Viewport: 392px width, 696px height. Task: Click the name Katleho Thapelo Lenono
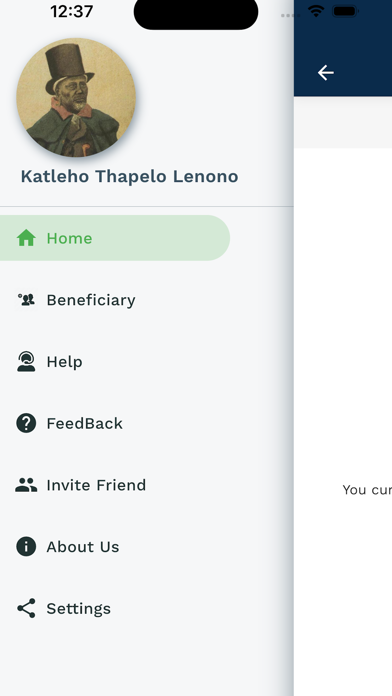click(129, 176)
